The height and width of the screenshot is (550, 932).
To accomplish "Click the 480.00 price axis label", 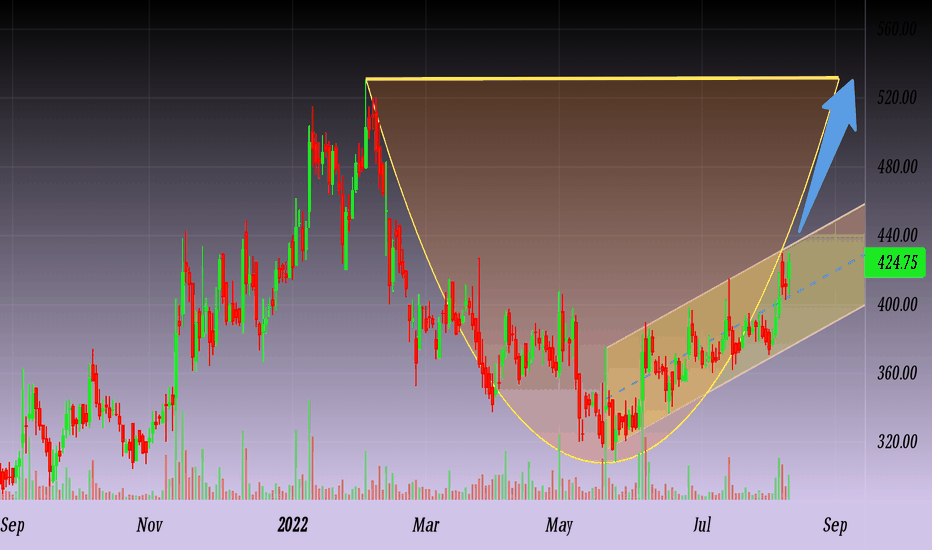I will 897,166.
